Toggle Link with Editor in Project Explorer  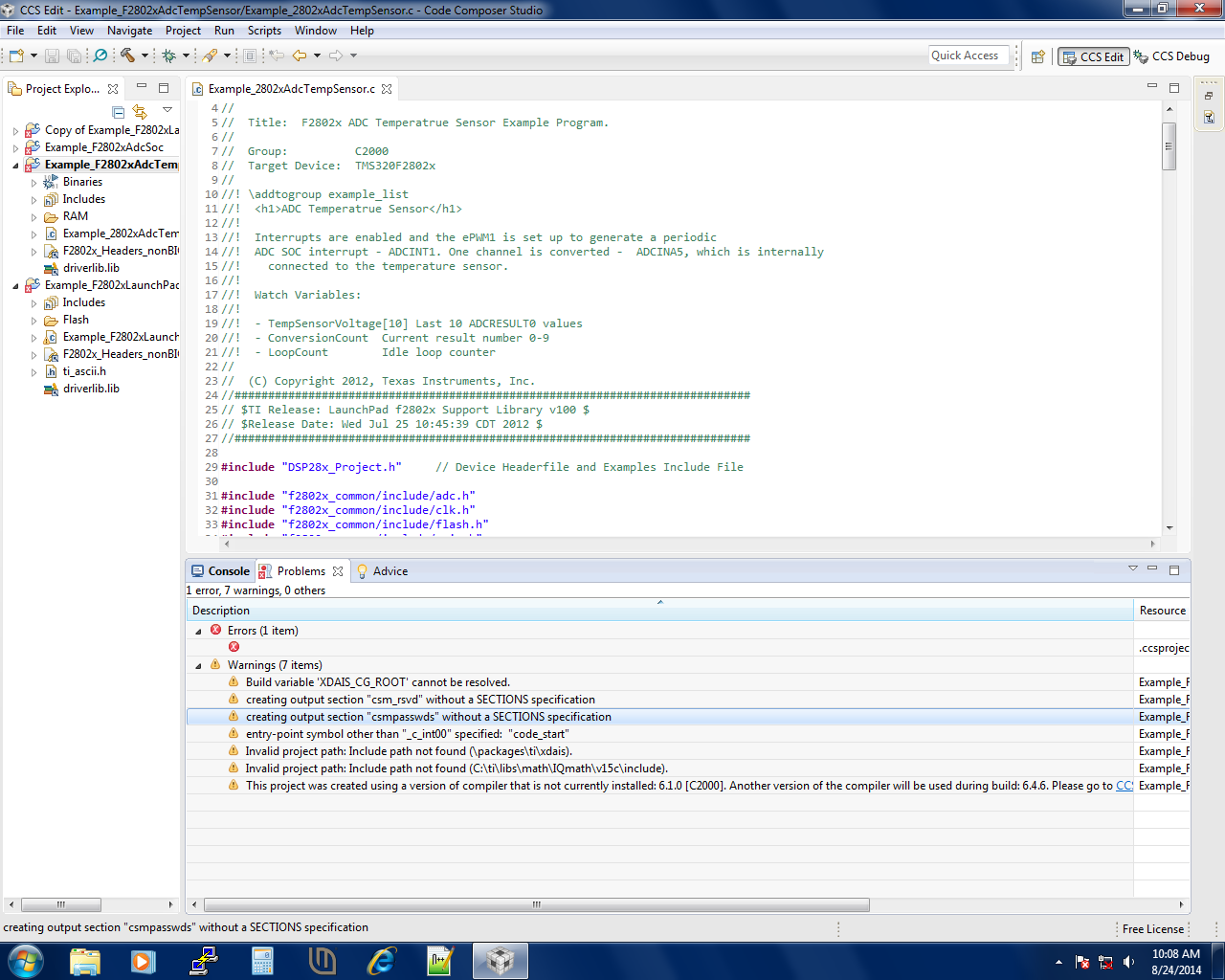click(x=140, y=112)
